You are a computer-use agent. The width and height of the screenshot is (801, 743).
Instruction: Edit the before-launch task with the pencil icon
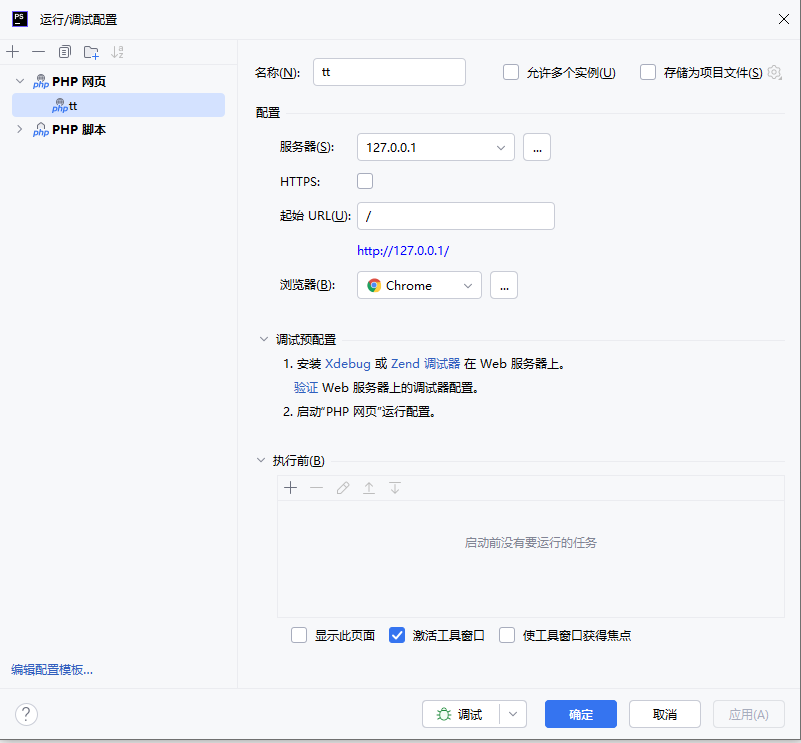(x=343, y=488)
